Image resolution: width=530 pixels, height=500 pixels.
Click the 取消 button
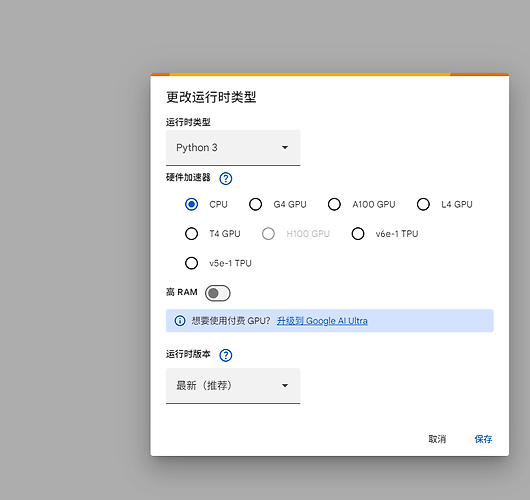[x=437, y=439]
